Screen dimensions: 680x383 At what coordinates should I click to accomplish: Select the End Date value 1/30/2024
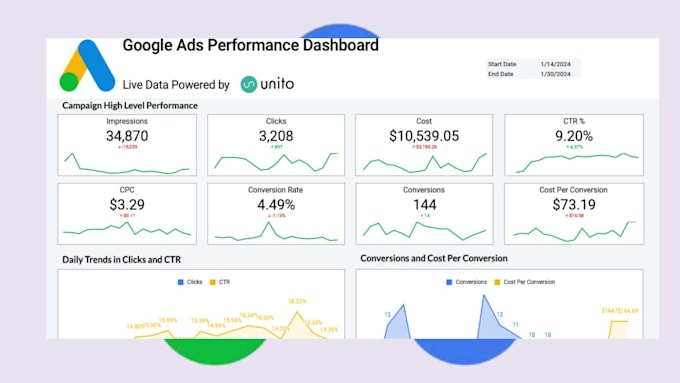pyautogui.click(x=555, y=74)
